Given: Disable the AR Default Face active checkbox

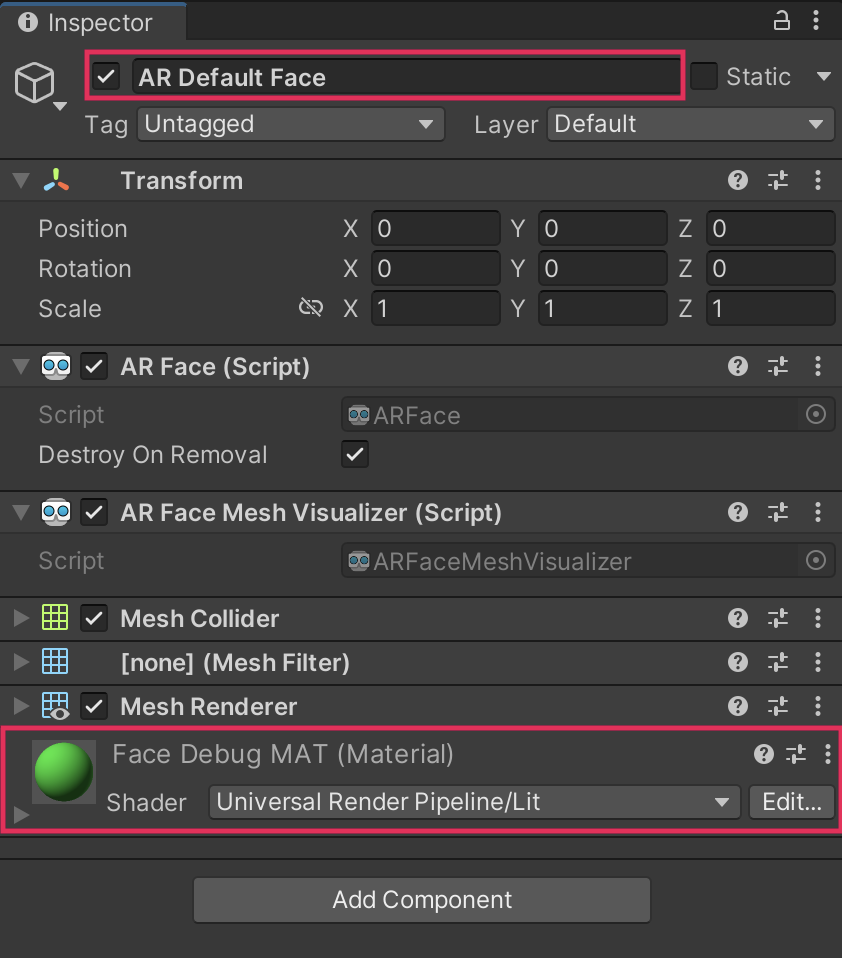Looking at the screenshot, I should click(x=107, y=77).
